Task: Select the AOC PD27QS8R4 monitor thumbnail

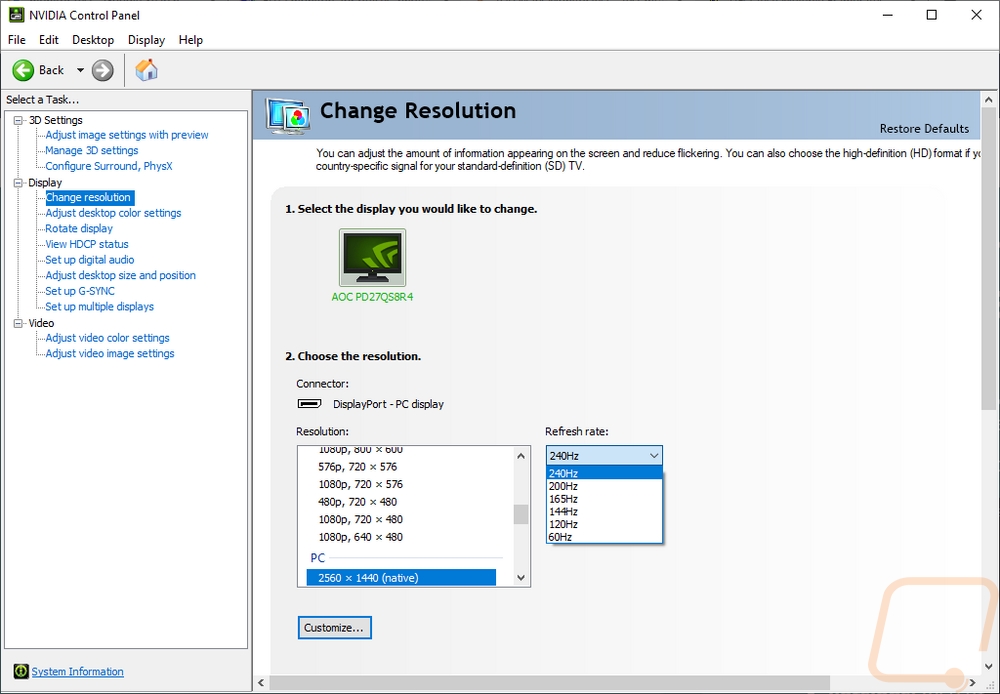Action: (x=372, y=258)
